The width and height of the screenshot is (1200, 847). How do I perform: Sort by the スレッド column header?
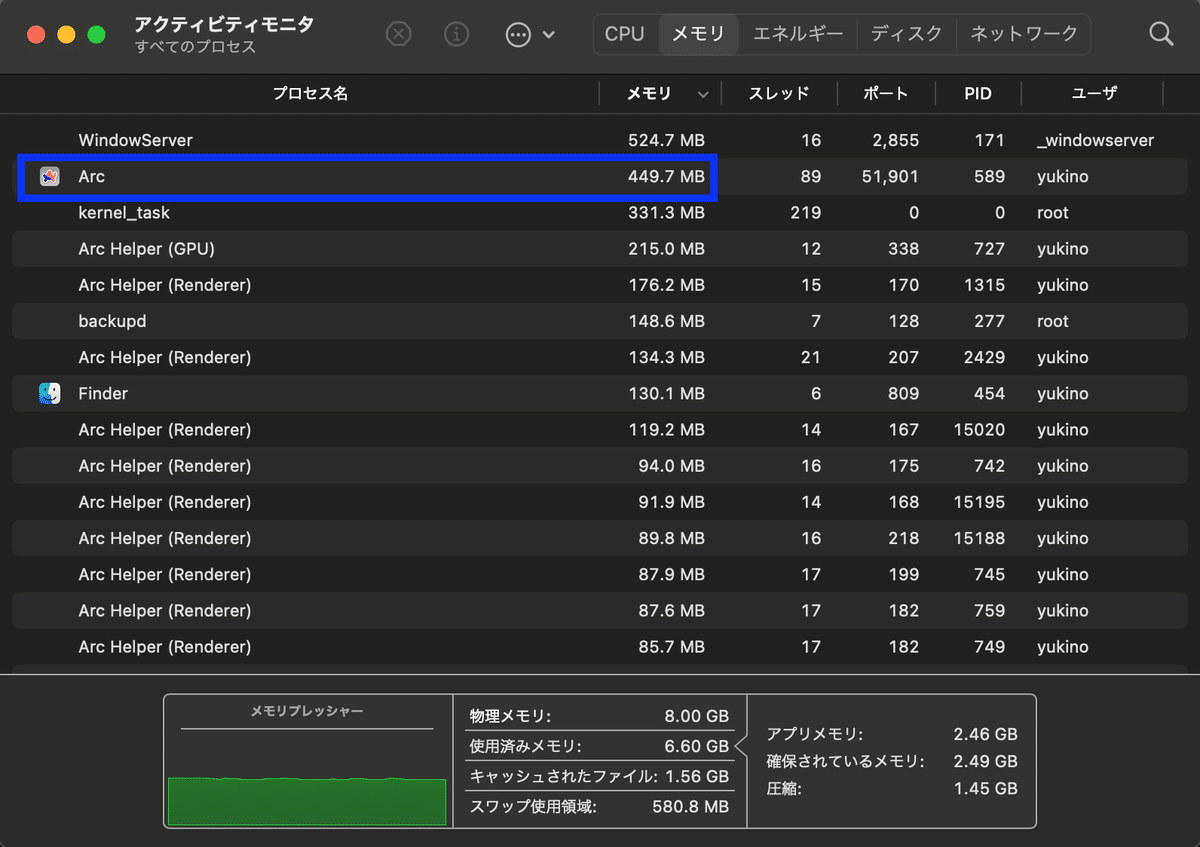click(x=779, y=94)
